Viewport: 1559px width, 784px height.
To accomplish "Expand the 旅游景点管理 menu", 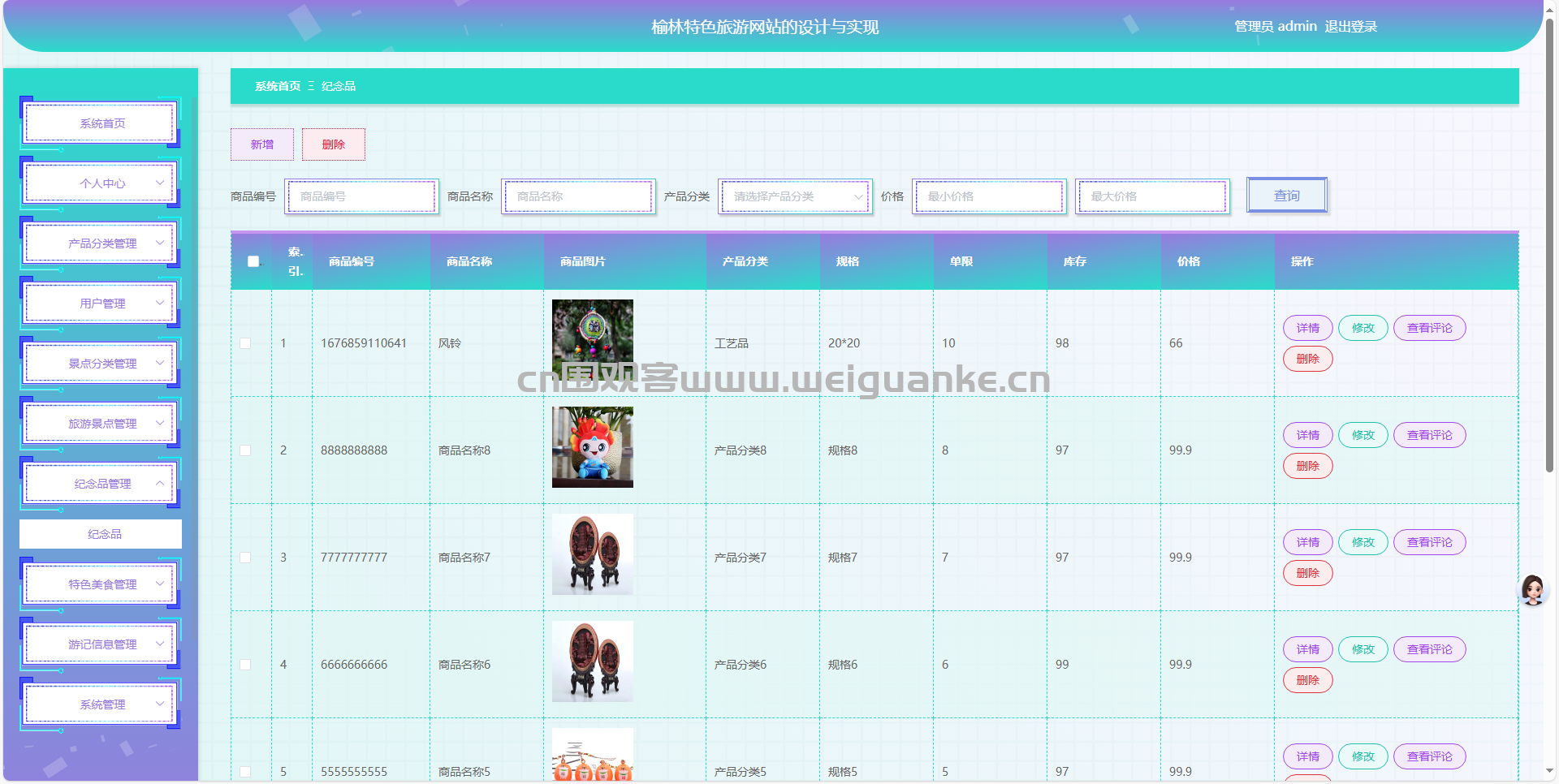I will tap(101, 424).
